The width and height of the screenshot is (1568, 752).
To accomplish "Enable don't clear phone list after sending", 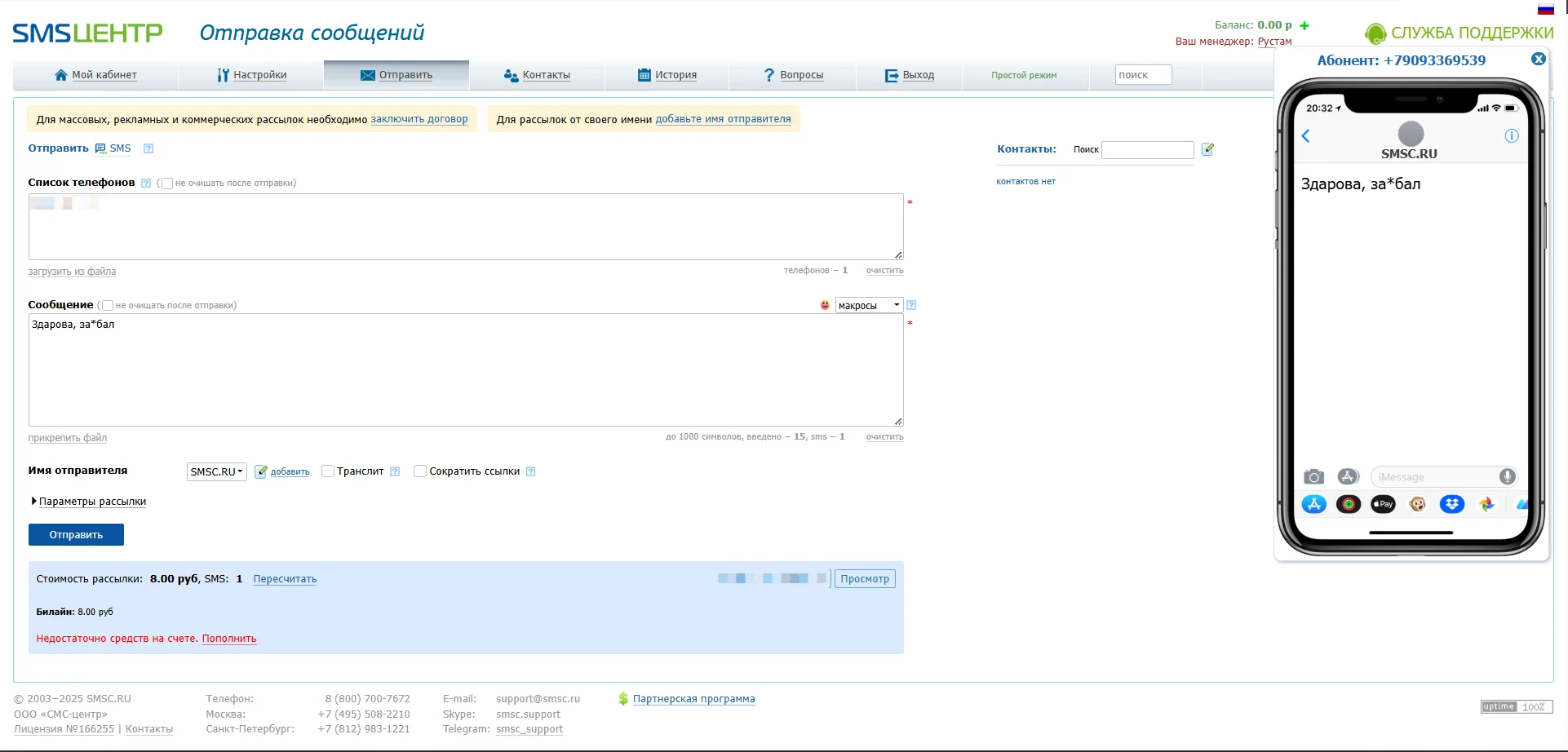I will pyautogui.click(x=167, y=184).
